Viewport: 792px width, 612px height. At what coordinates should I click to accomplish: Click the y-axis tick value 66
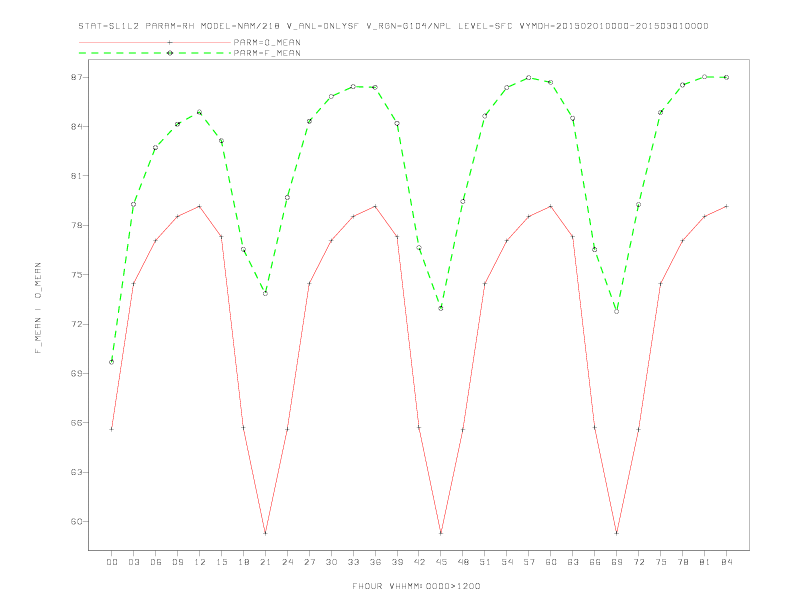click(76, 423)
